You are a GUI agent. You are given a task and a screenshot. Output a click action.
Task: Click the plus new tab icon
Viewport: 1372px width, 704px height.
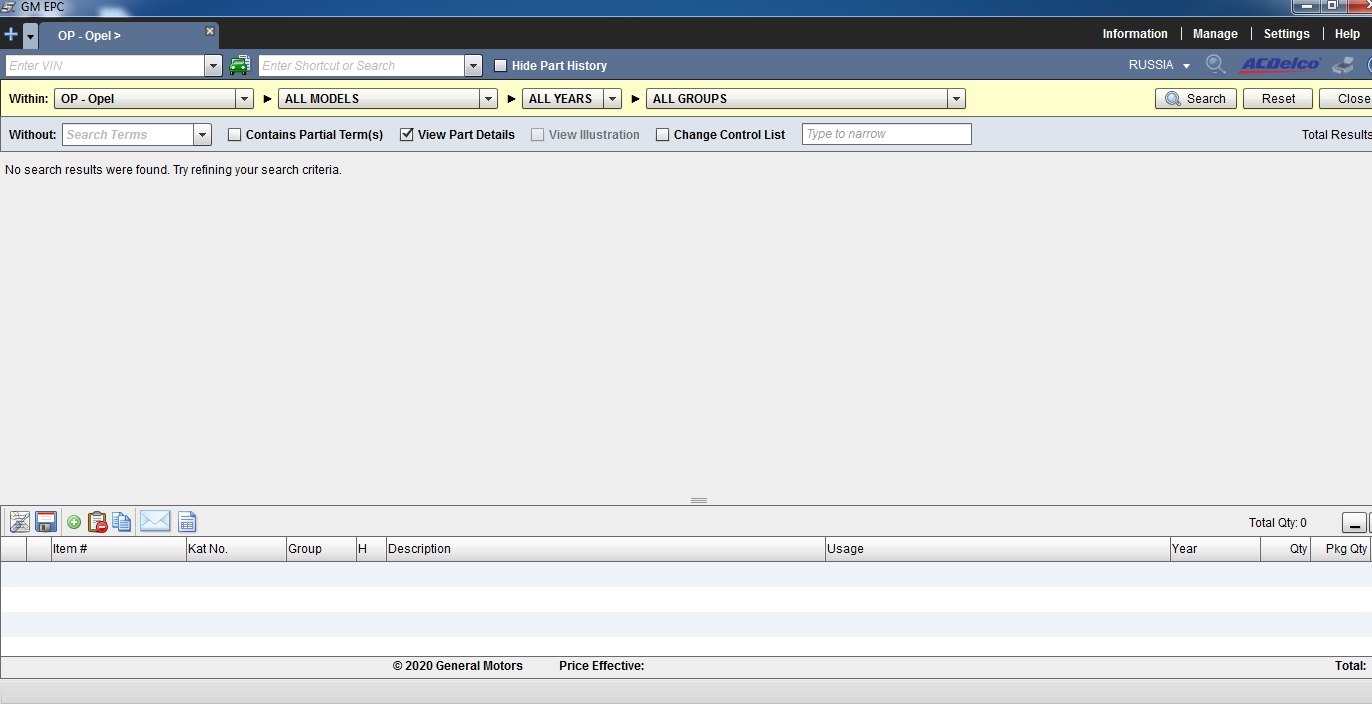tap(11, 35)
